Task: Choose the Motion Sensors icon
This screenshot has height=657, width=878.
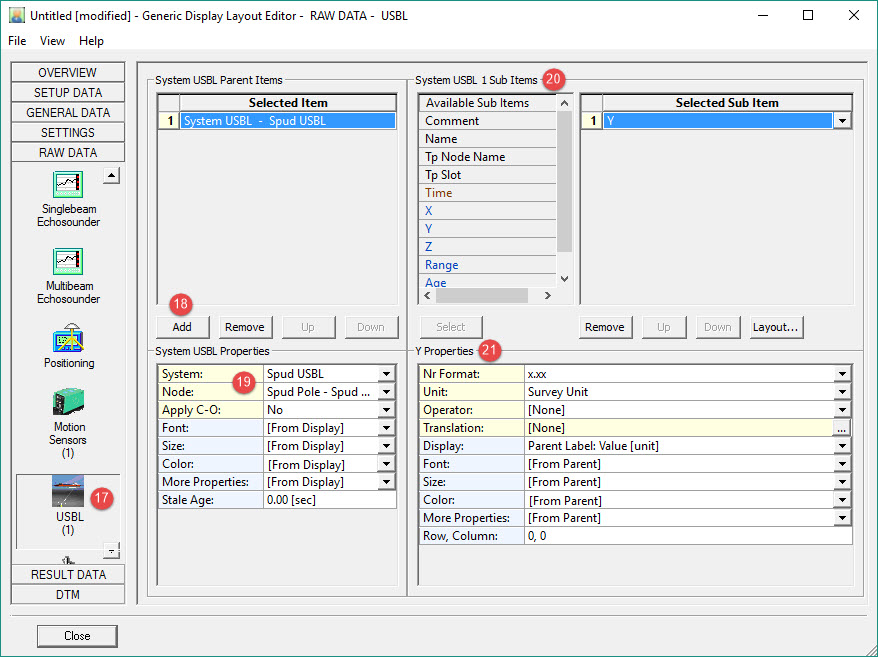Action: 68,403
